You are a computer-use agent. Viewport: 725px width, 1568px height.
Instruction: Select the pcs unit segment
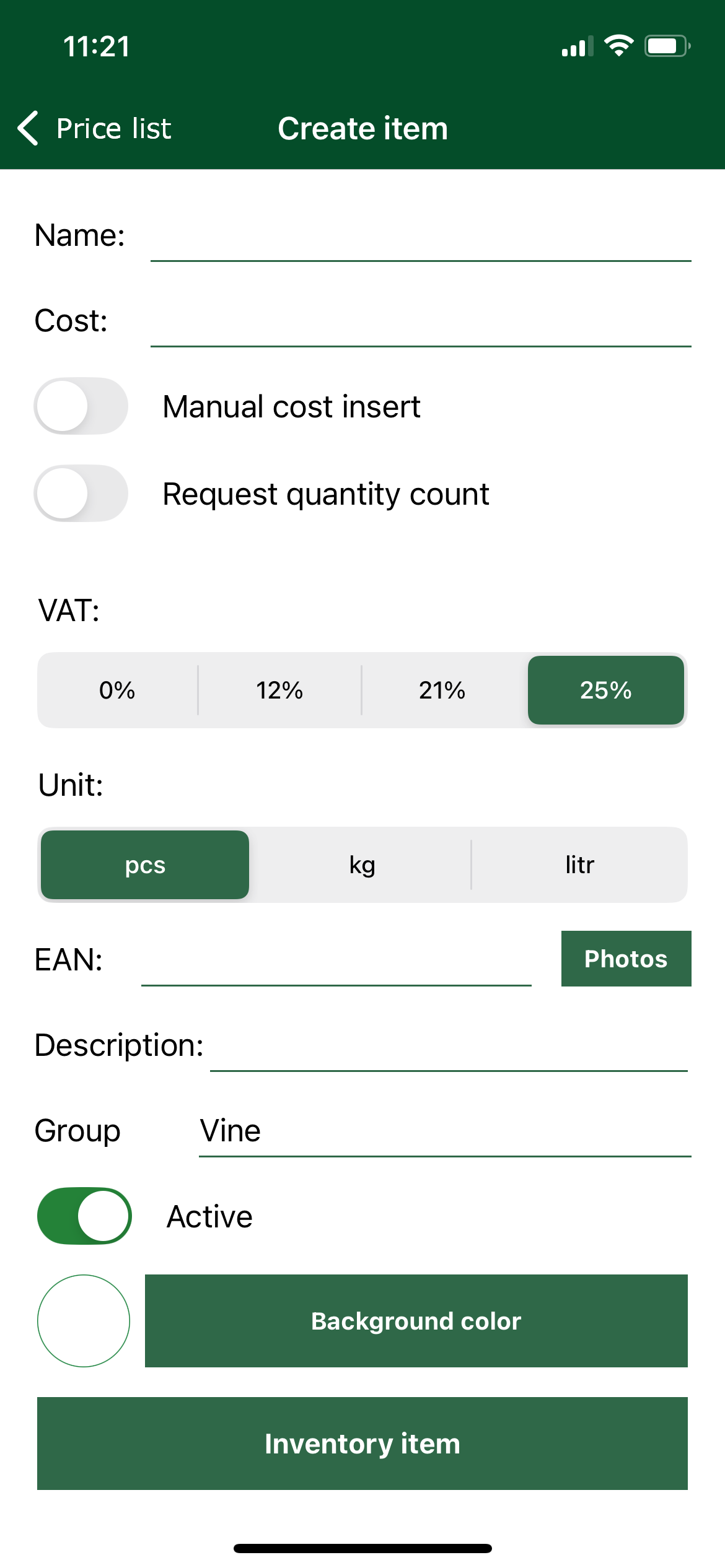(x=145, y=865)
